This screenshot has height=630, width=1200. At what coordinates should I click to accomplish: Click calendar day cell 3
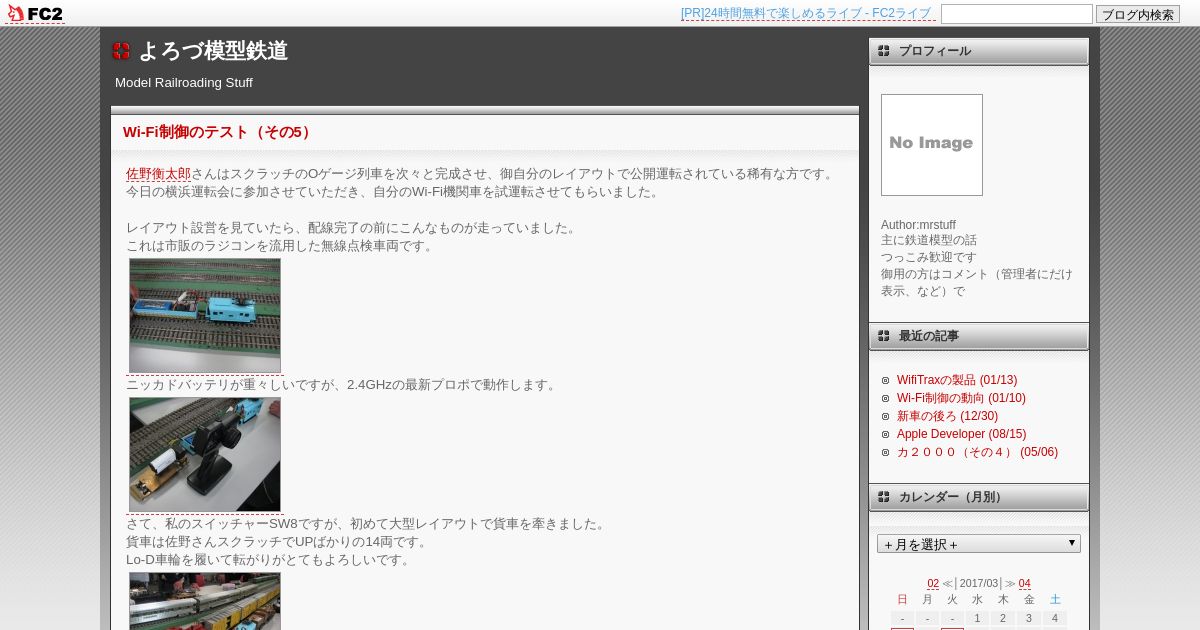[1029, 619]
